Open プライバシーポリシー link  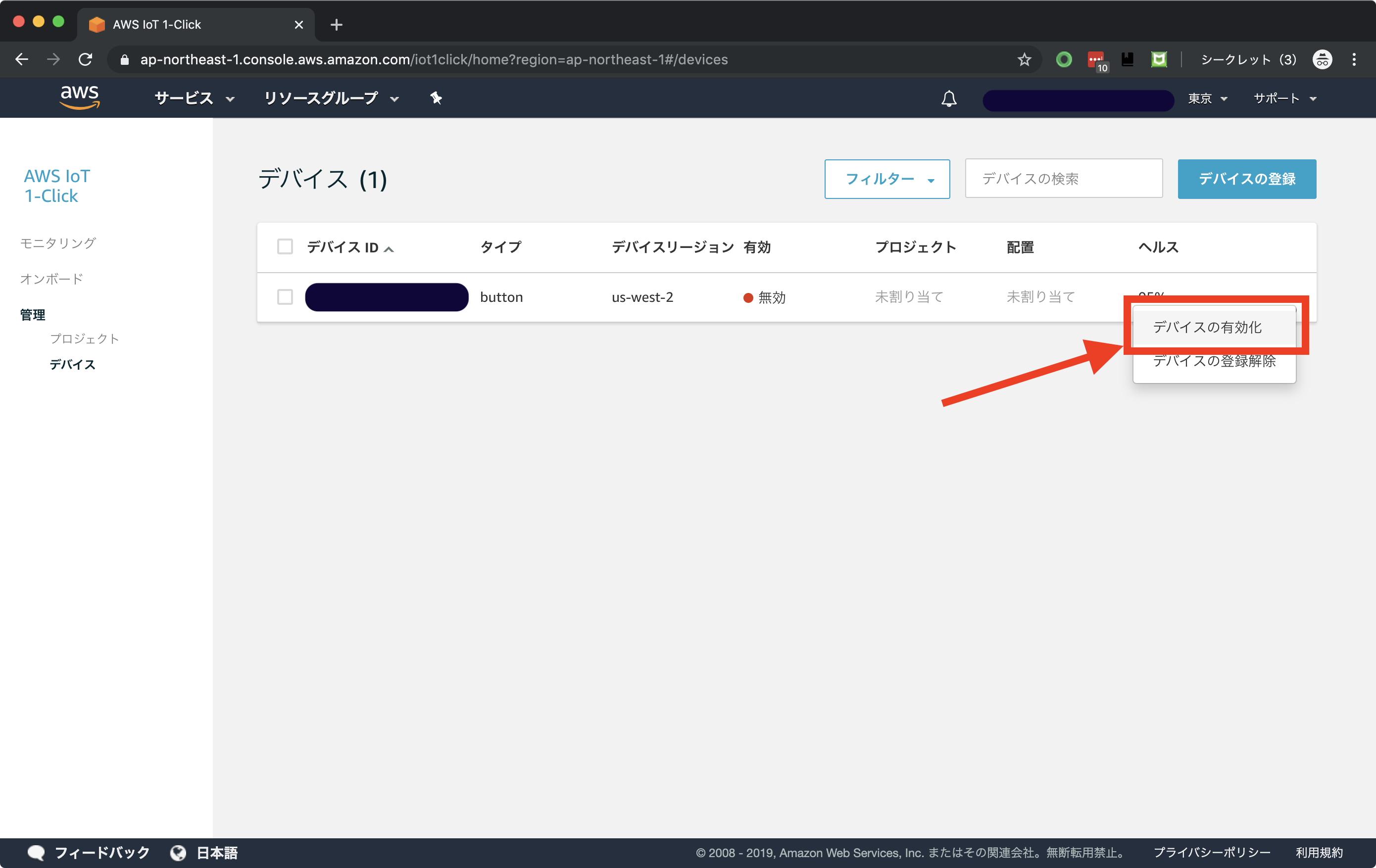1212,853
